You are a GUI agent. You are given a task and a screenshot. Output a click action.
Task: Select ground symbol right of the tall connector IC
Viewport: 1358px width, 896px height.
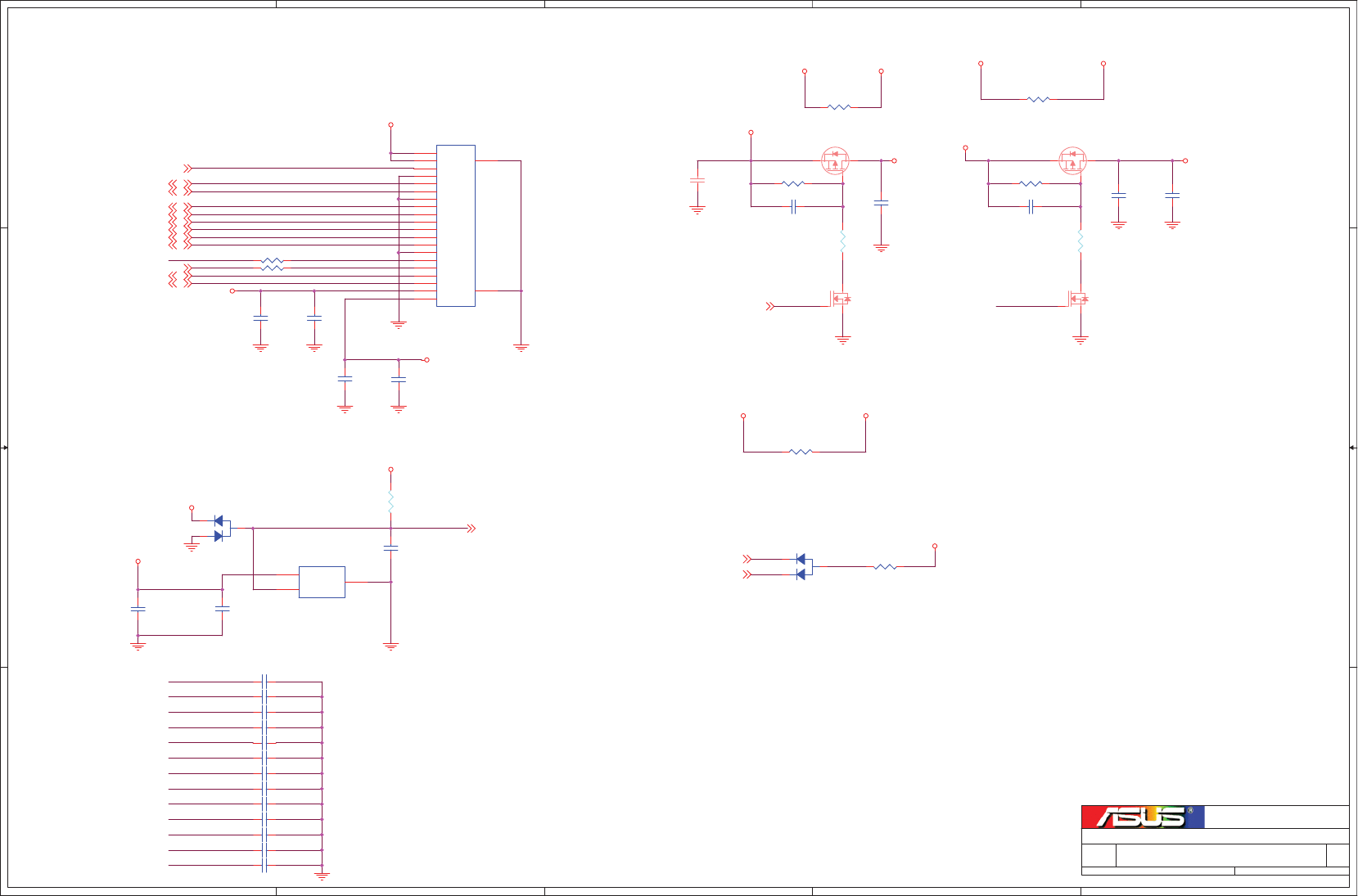[521, 348]
